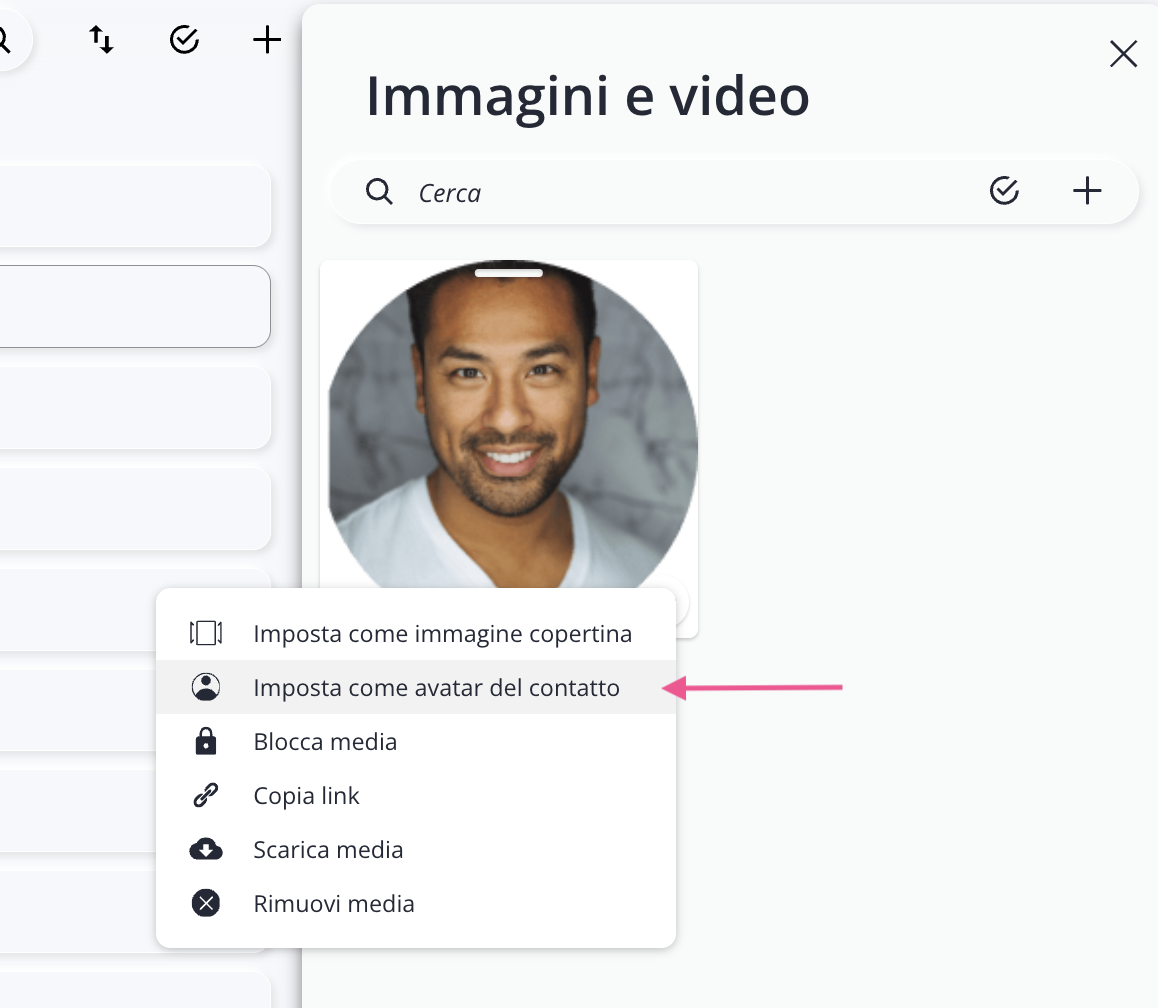Choose Imposta come avatar del contatto
1158x1008 pixels.
(x=436, y=688)
